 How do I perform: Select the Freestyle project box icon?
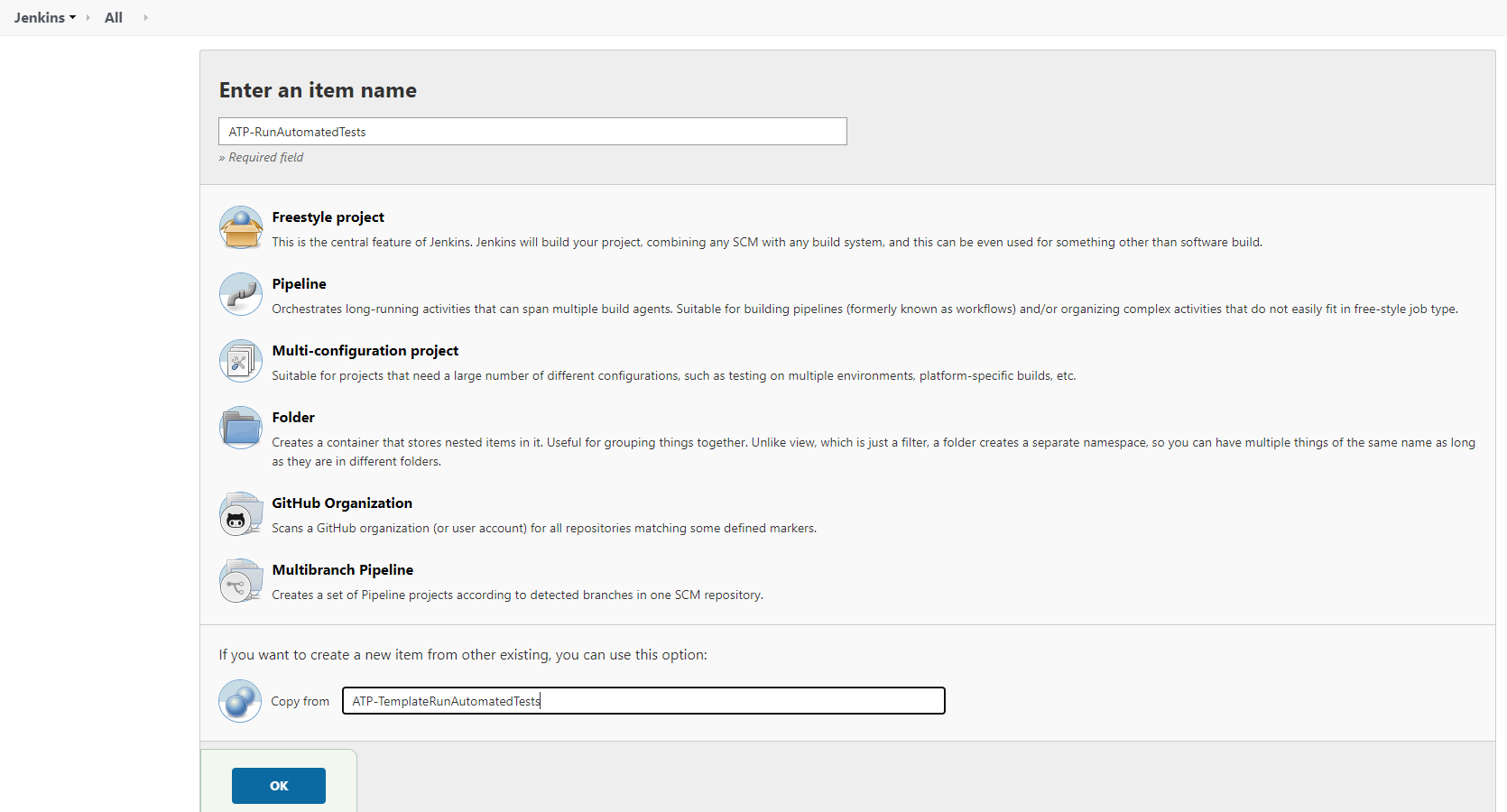click(x=241, y=227)
